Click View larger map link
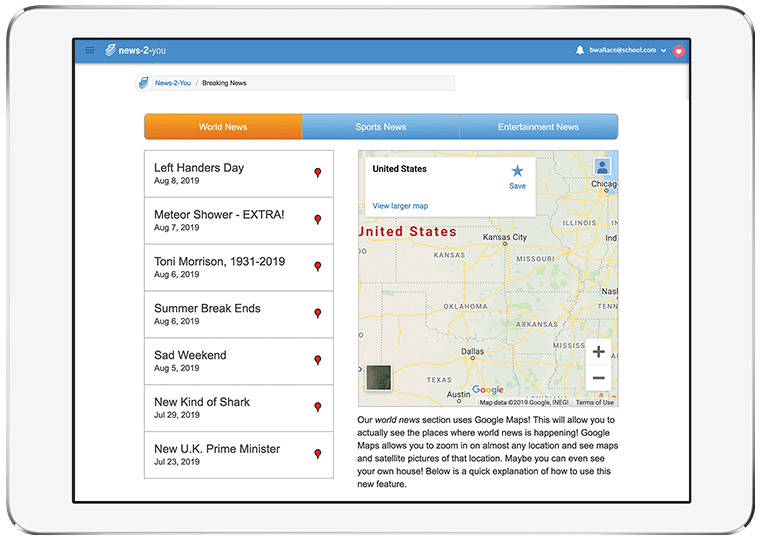The height and width of the screenshot is (540, 760). click(400, 206)
